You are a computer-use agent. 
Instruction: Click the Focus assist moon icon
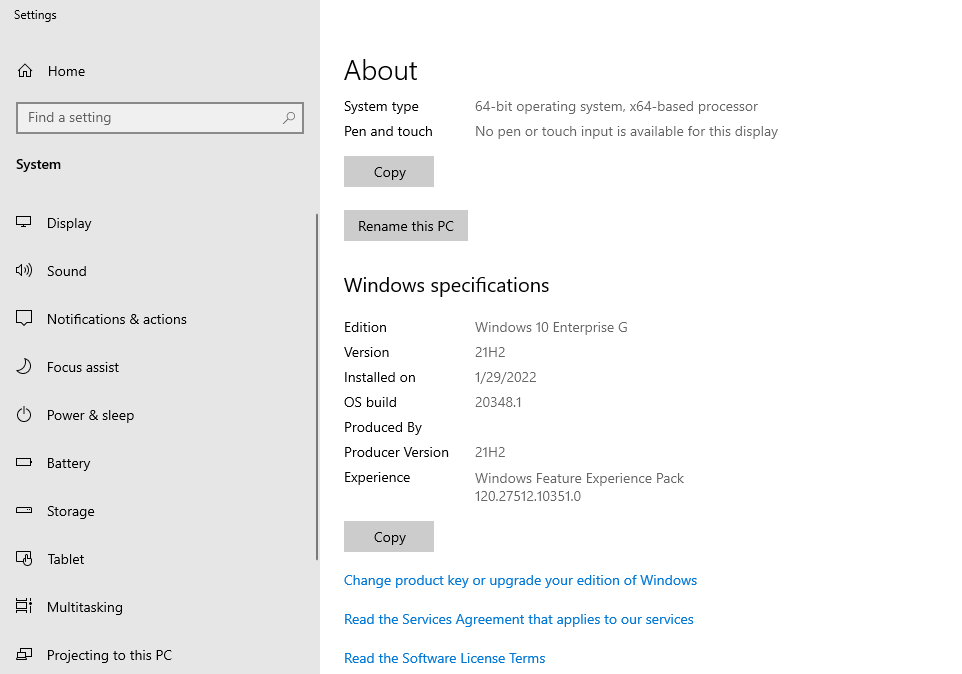click(24, 367)
